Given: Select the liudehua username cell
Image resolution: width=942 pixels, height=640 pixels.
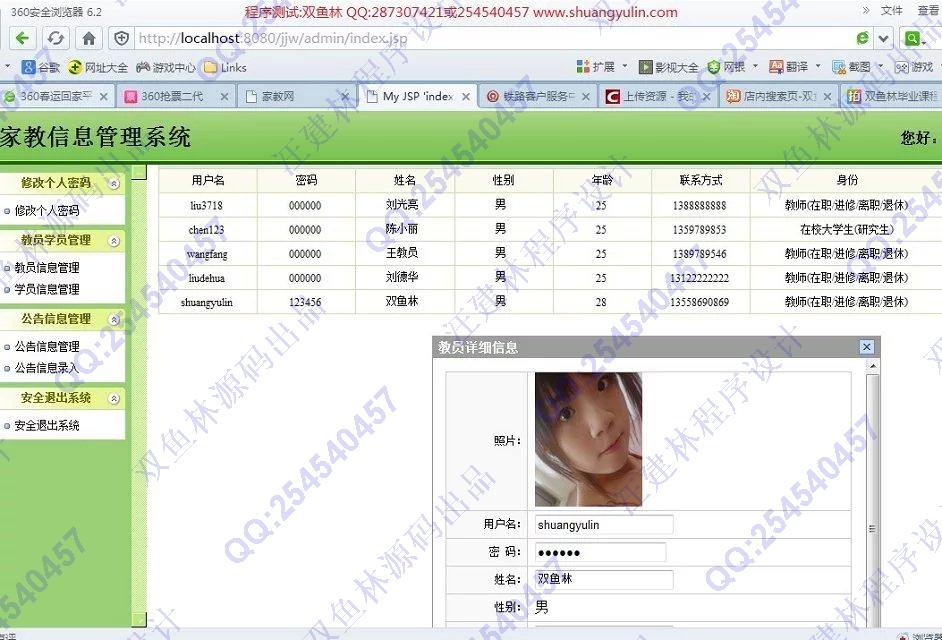Looking at the screenshot, I should point(208,278).
